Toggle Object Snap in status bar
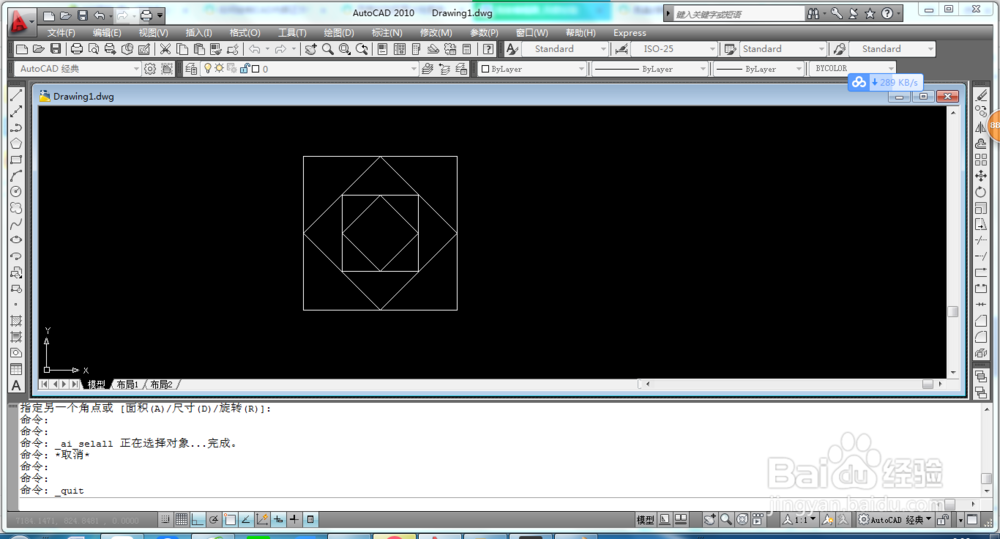The height and width of the screenshot is (539, 1000). pos(230,520)
